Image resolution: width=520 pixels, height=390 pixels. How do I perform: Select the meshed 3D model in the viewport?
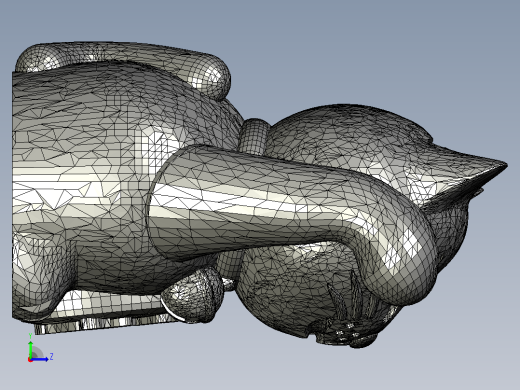click(260, 195)
